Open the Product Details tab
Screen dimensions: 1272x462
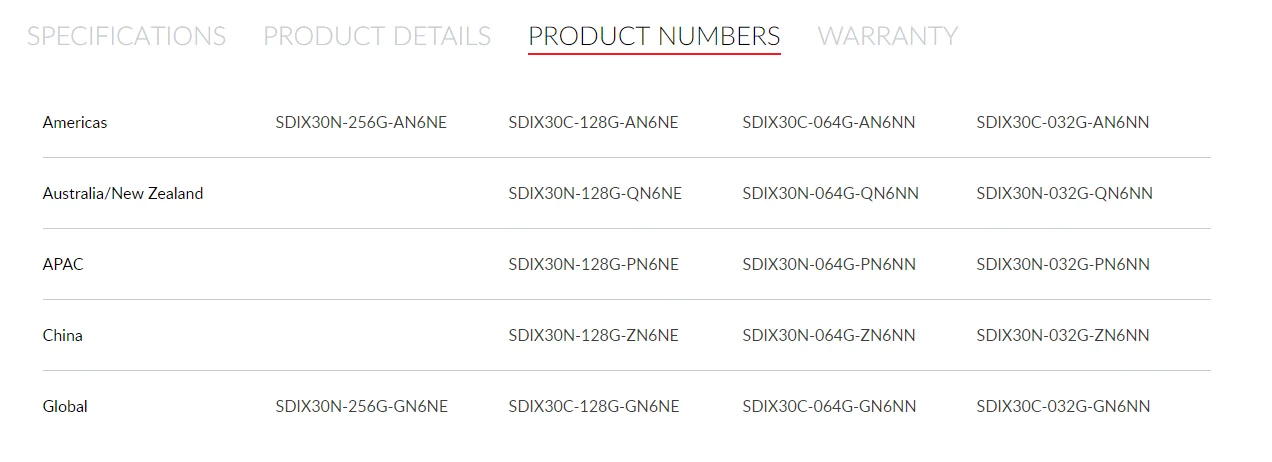point(377,36)
